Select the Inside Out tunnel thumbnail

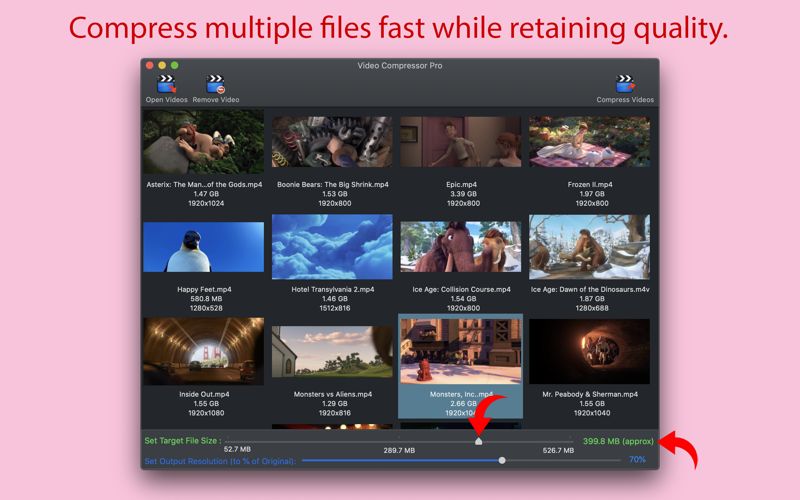pyautogui.click(x=204, y=352)
